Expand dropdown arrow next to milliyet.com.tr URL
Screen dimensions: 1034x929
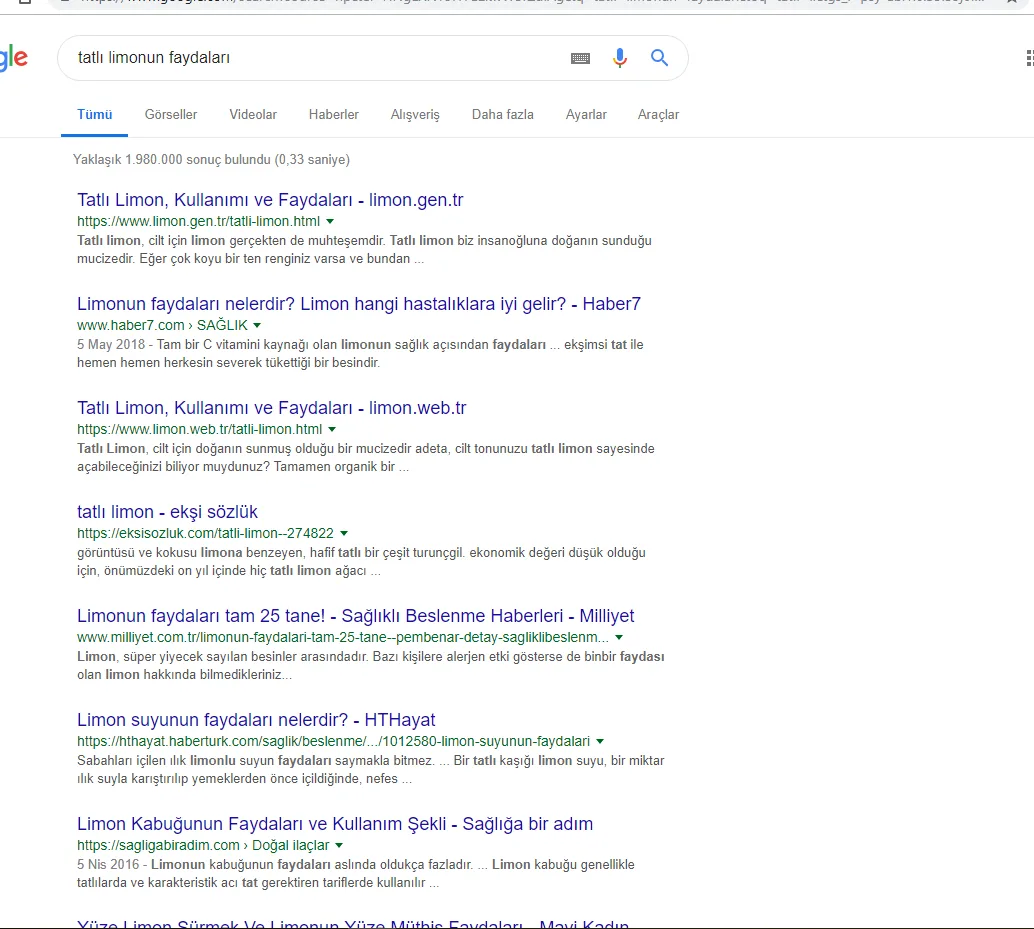[x=619, y=638]
